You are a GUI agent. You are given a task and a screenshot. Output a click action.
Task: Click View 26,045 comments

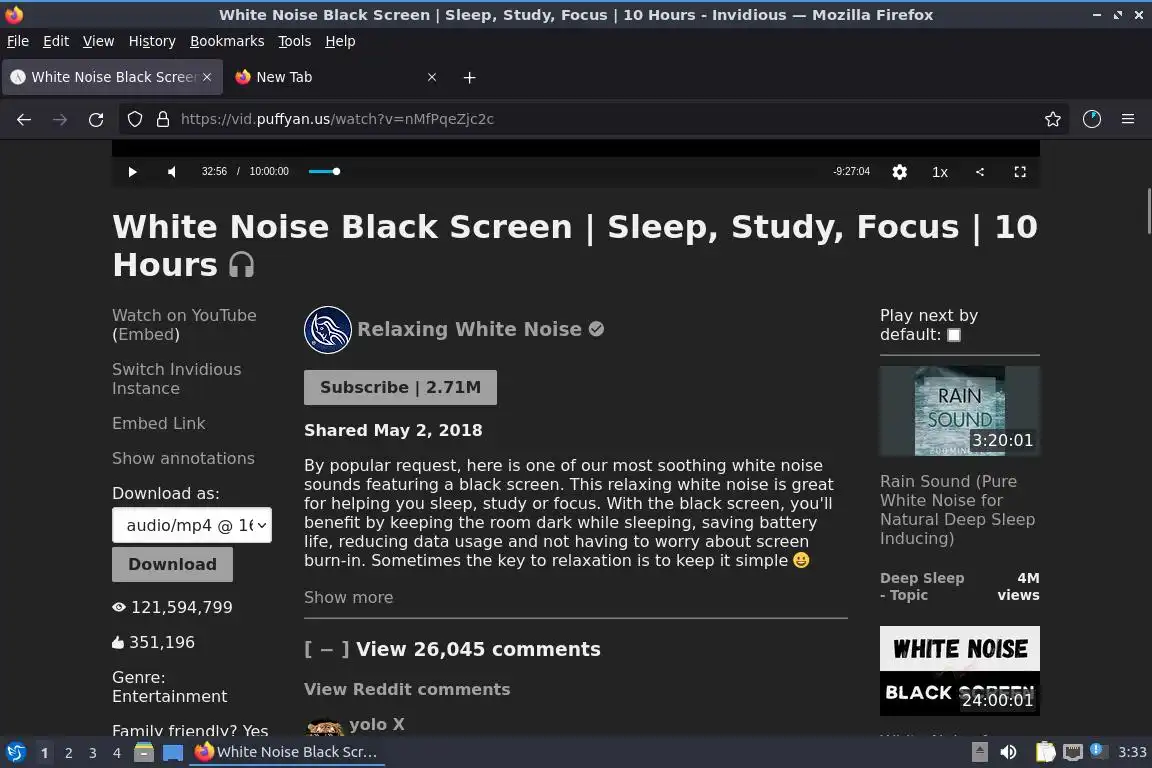coord(478,650)
